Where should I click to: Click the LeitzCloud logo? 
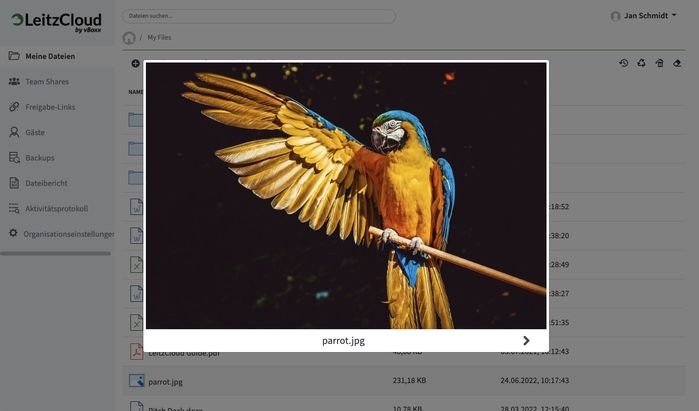click(57, 22)
